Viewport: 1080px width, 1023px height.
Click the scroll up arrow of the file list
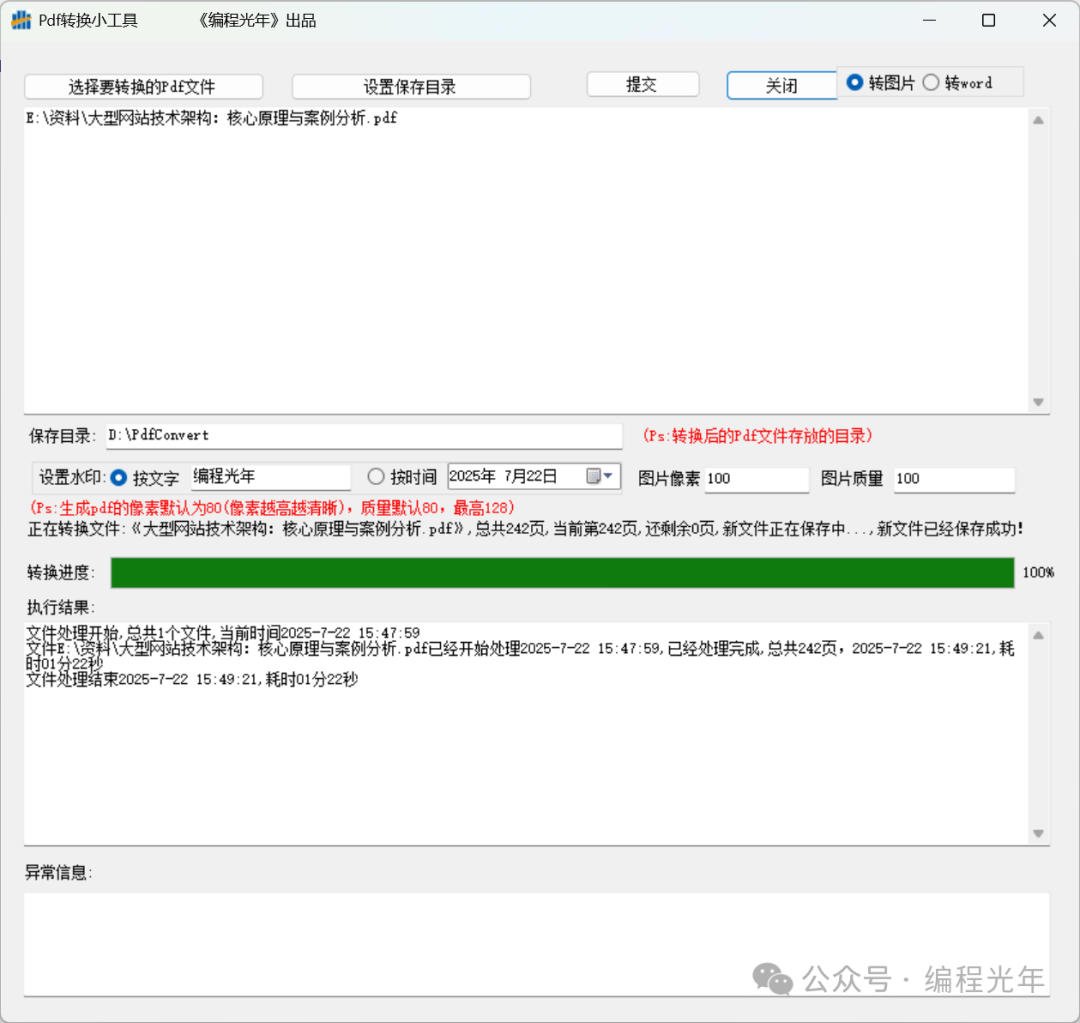pyautogui.click(x=1038, y=121)
